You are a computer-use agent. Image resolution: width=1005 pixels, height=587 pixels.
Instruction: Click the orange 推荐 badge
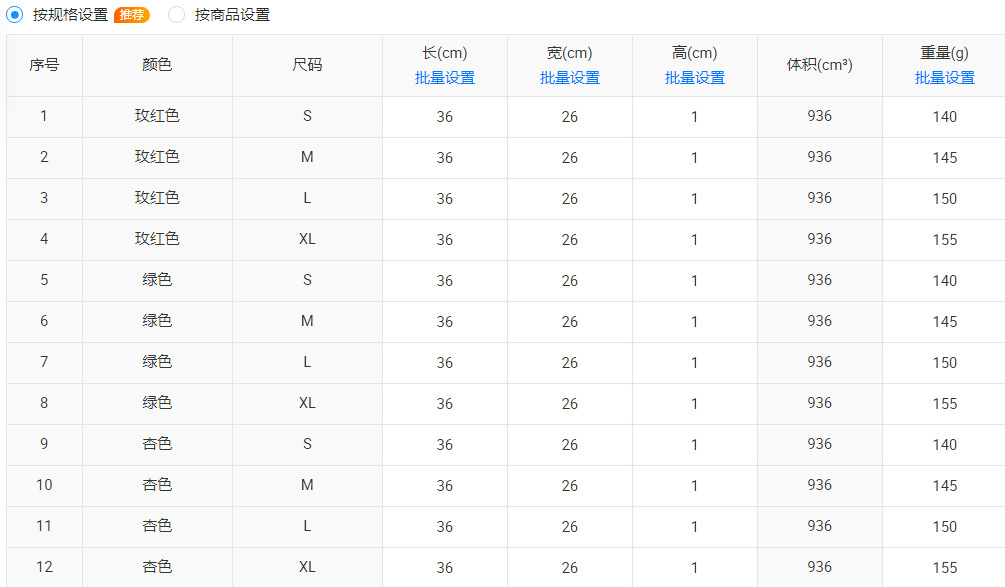[131, 15]
